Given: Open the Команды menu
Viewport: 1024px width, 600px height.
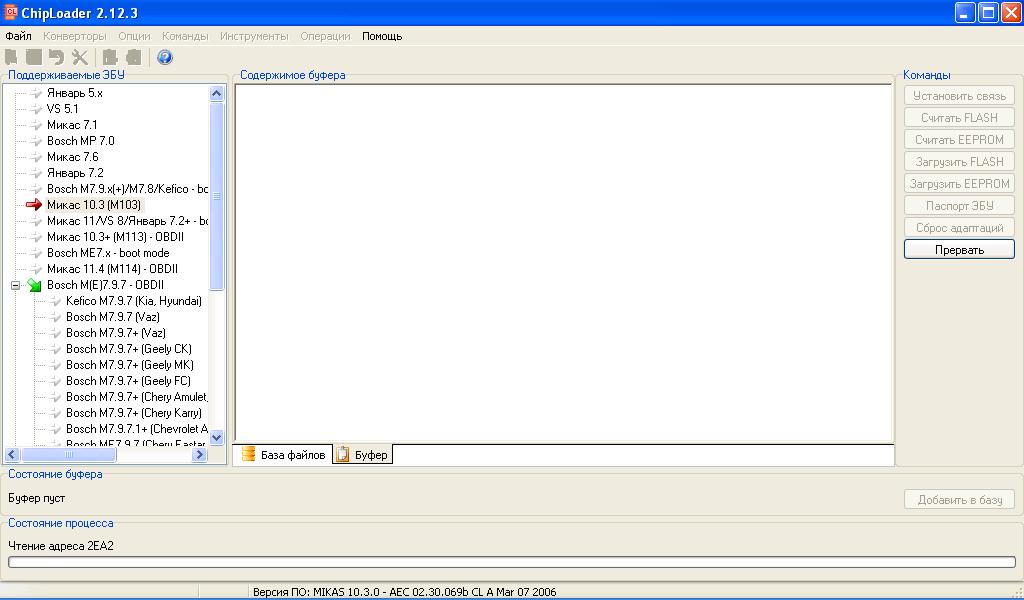Looking at the screenshot, I should [x=185, y=36].
